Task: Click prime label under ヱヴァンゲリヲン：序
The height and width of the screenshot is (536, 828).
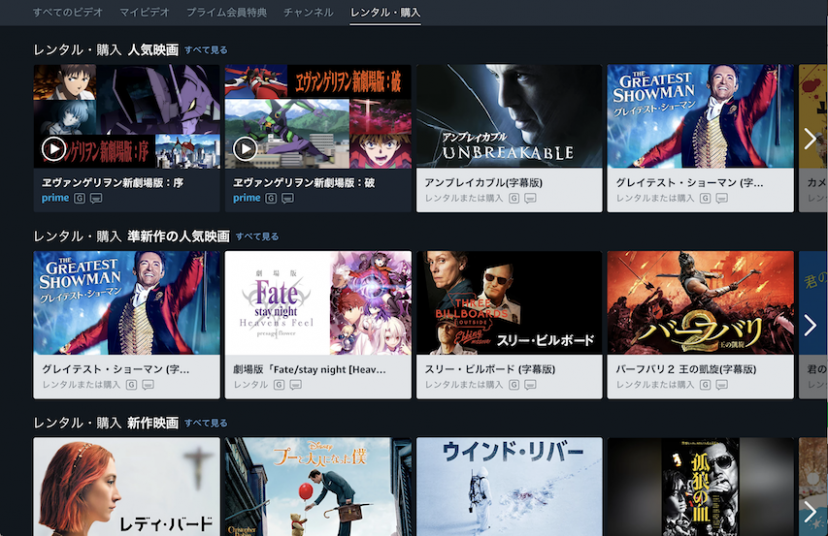Action: (55, 198)
